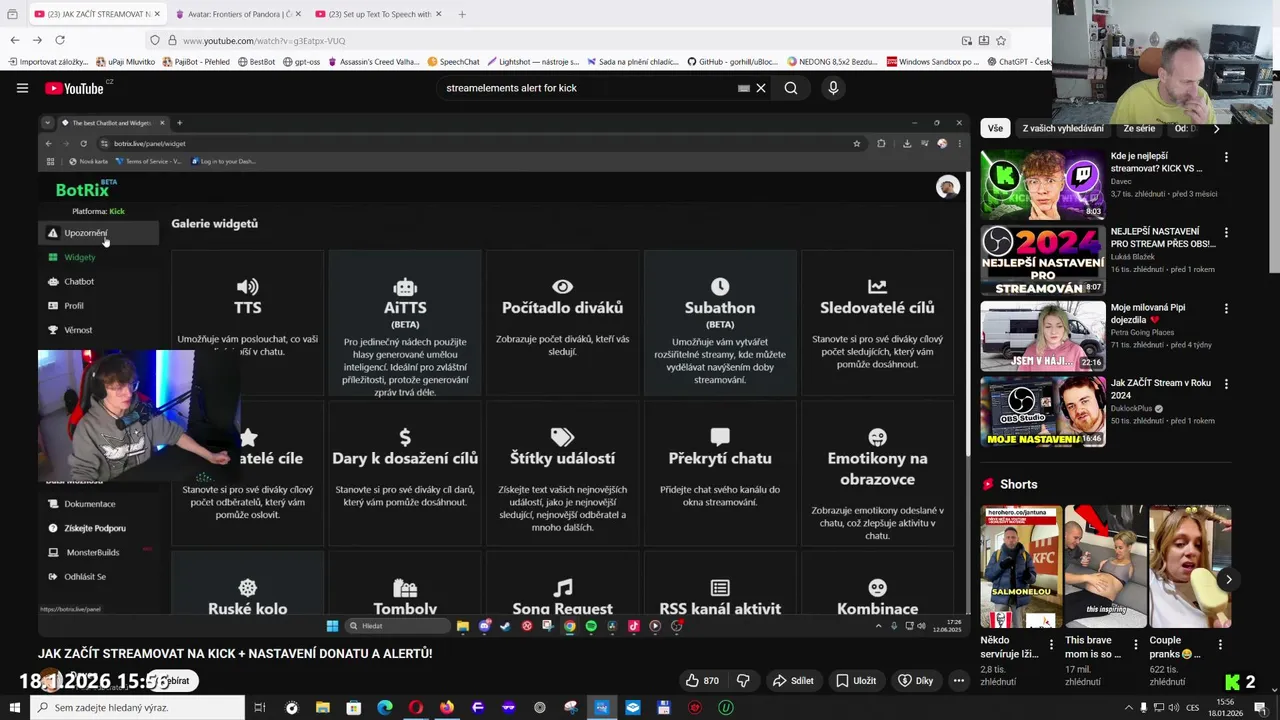Reload the YouTube page

click(x=60, y=40)
